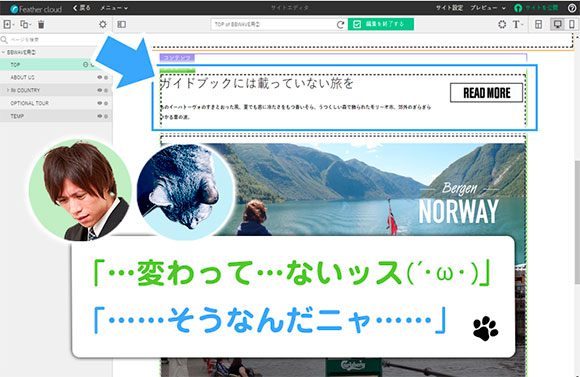Toggle the sidebar panel layout icon
Image resolution: width=580 pixels, height=377 pixels.
[x=122, y=24]
